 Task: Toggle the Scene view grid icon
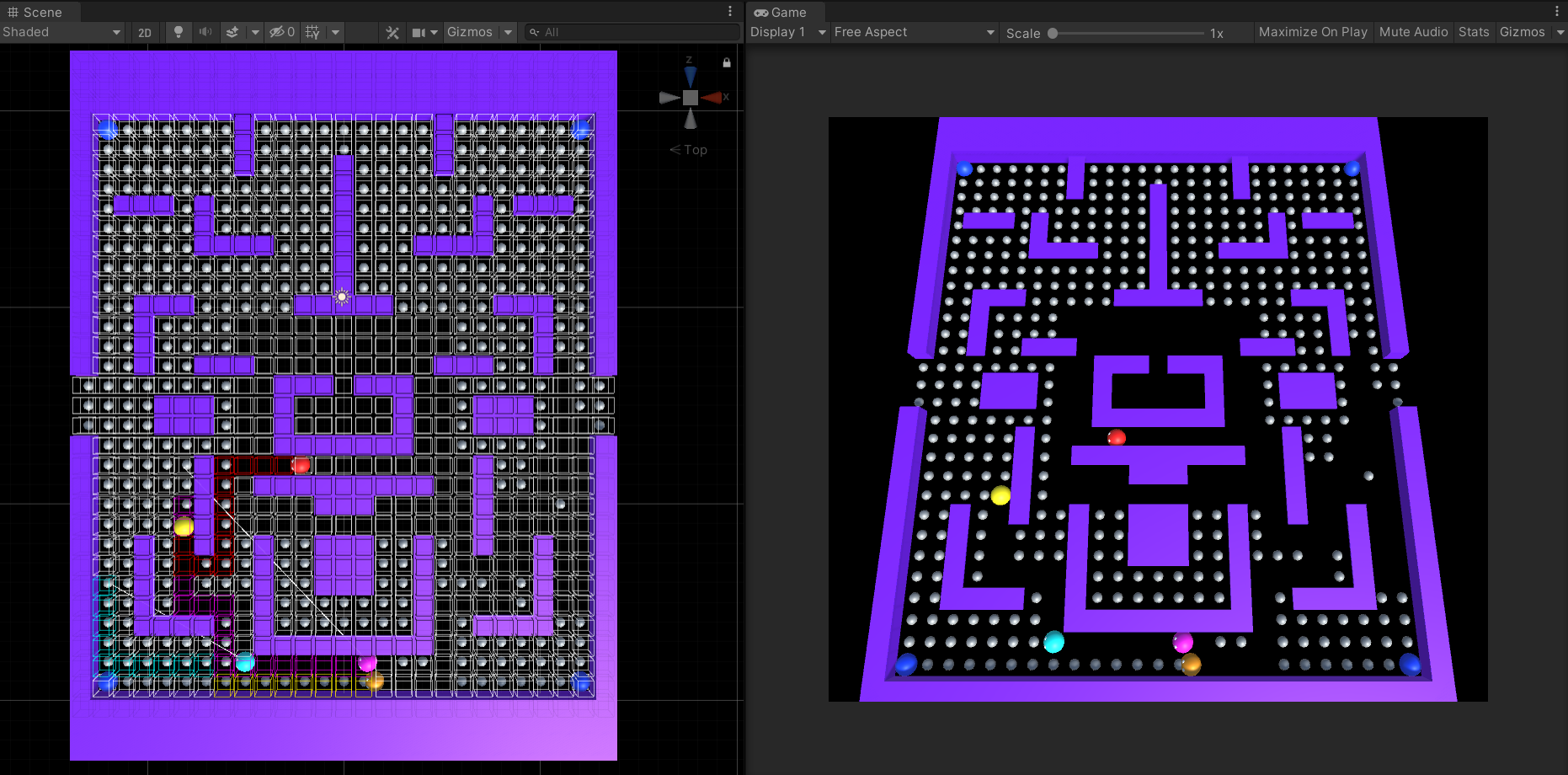[x=312, y=32]
